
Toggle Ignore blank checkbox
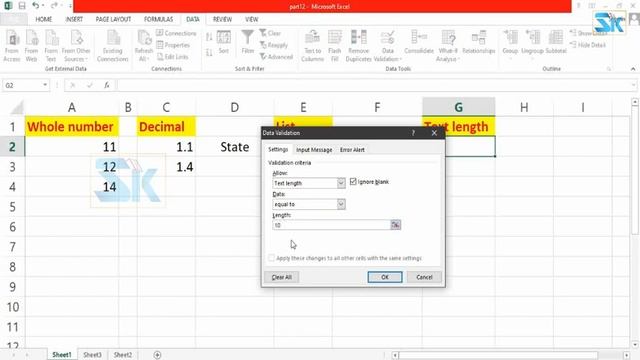click(x=353, y=182)
